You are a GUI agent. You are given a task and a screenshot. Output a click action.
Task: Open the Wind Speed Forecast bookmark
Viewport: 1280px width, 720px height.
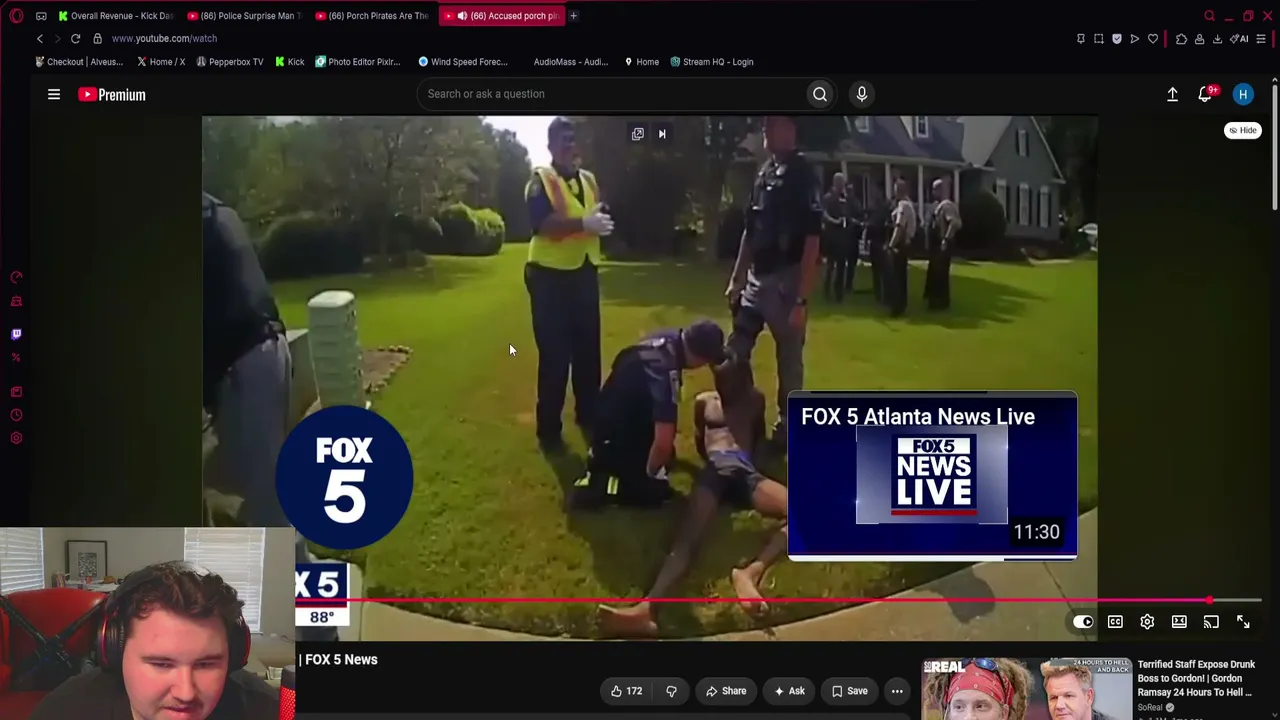463,62
